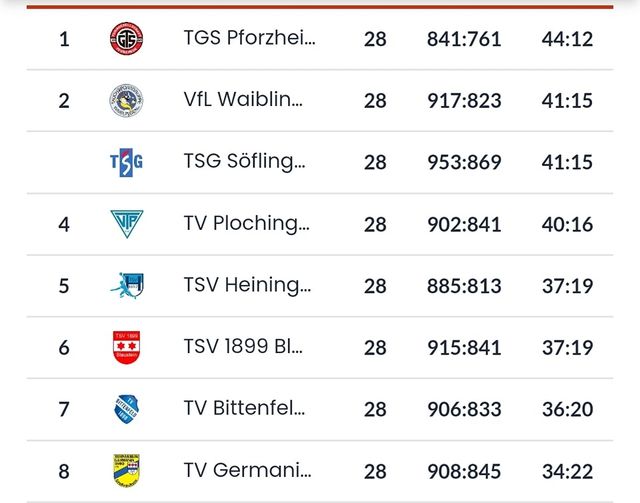Click the 841:761 goals score

(x=463, y=40)
